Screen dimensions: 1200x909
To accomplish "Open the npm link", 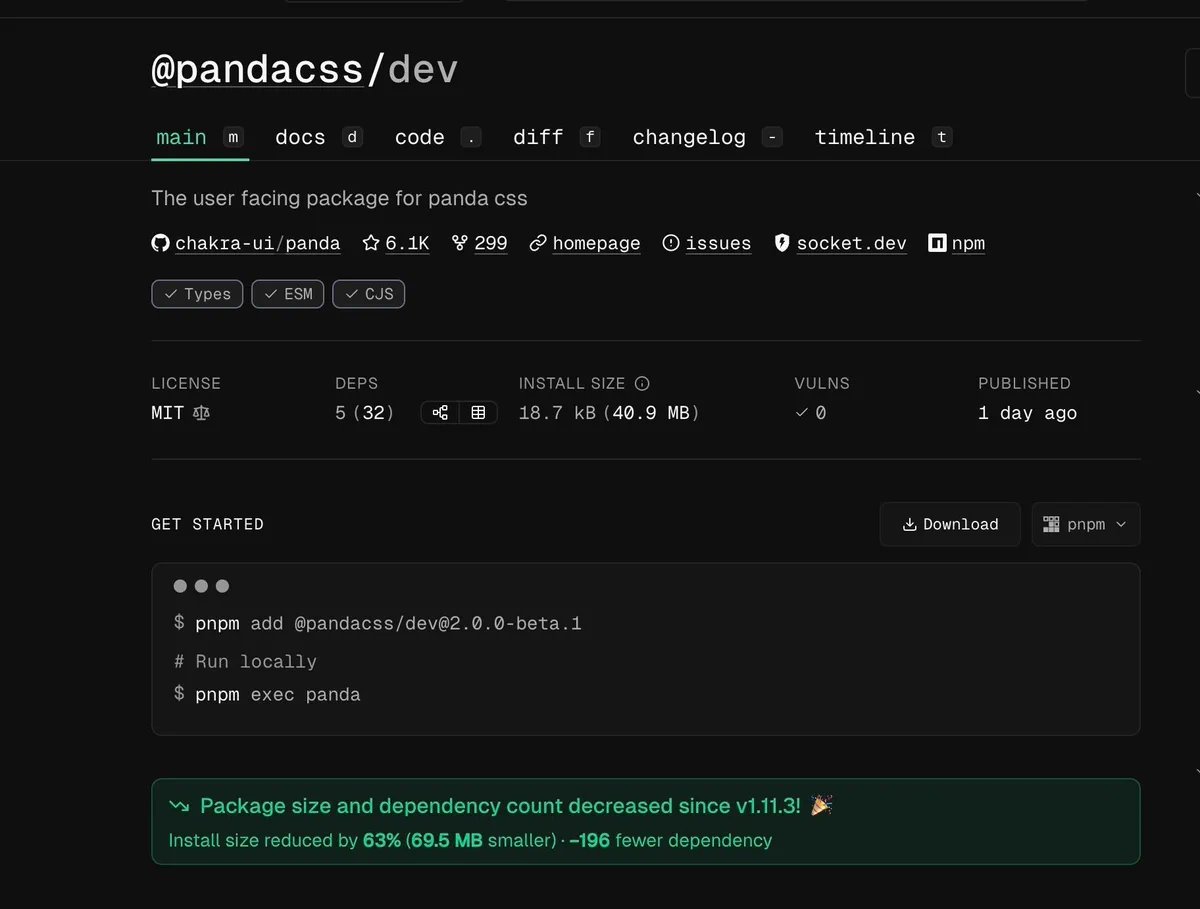I will point(968,243).
